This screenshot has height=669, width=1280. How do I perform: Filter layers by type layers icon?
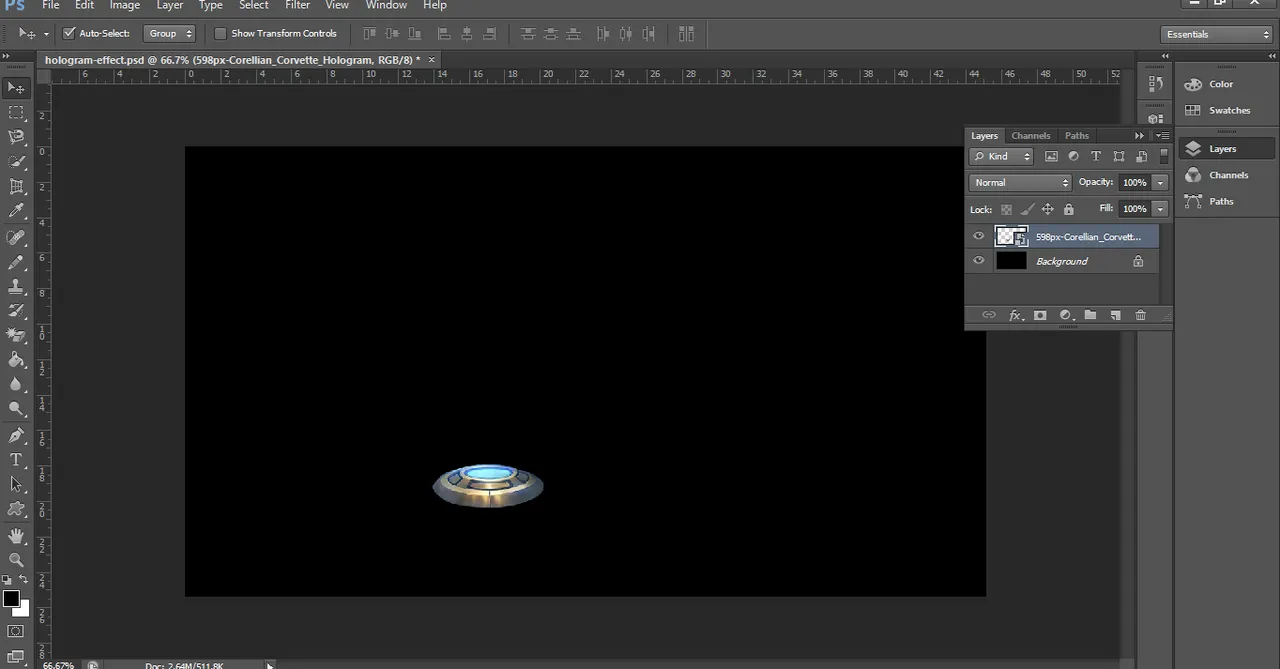click(1096, 156)
